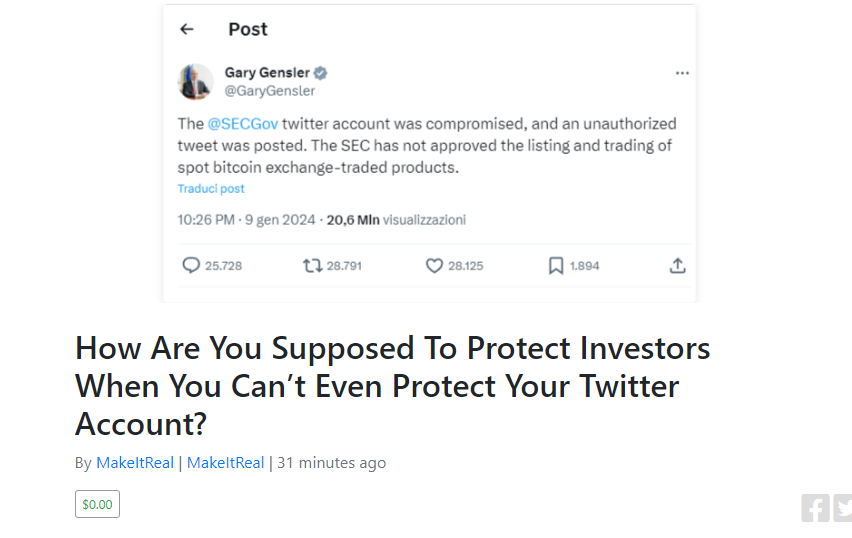The height and width of the screenshot is (538, 852).
Task: Open the first MakeItReal author link
Action: pyautogui.click(x=135, y=463)
